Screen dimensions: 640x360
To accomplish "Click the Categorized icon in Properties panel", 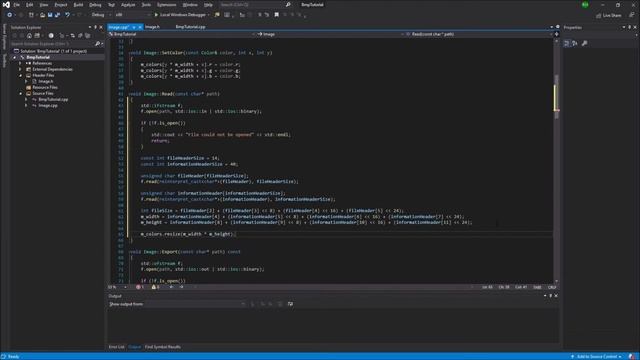I will tap(567, 43).
